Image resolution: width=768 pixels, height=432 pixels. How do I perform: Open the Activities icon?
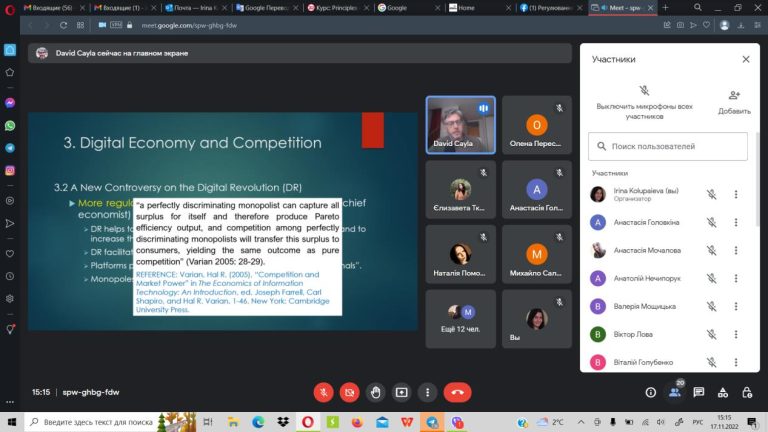coord(723,392)
